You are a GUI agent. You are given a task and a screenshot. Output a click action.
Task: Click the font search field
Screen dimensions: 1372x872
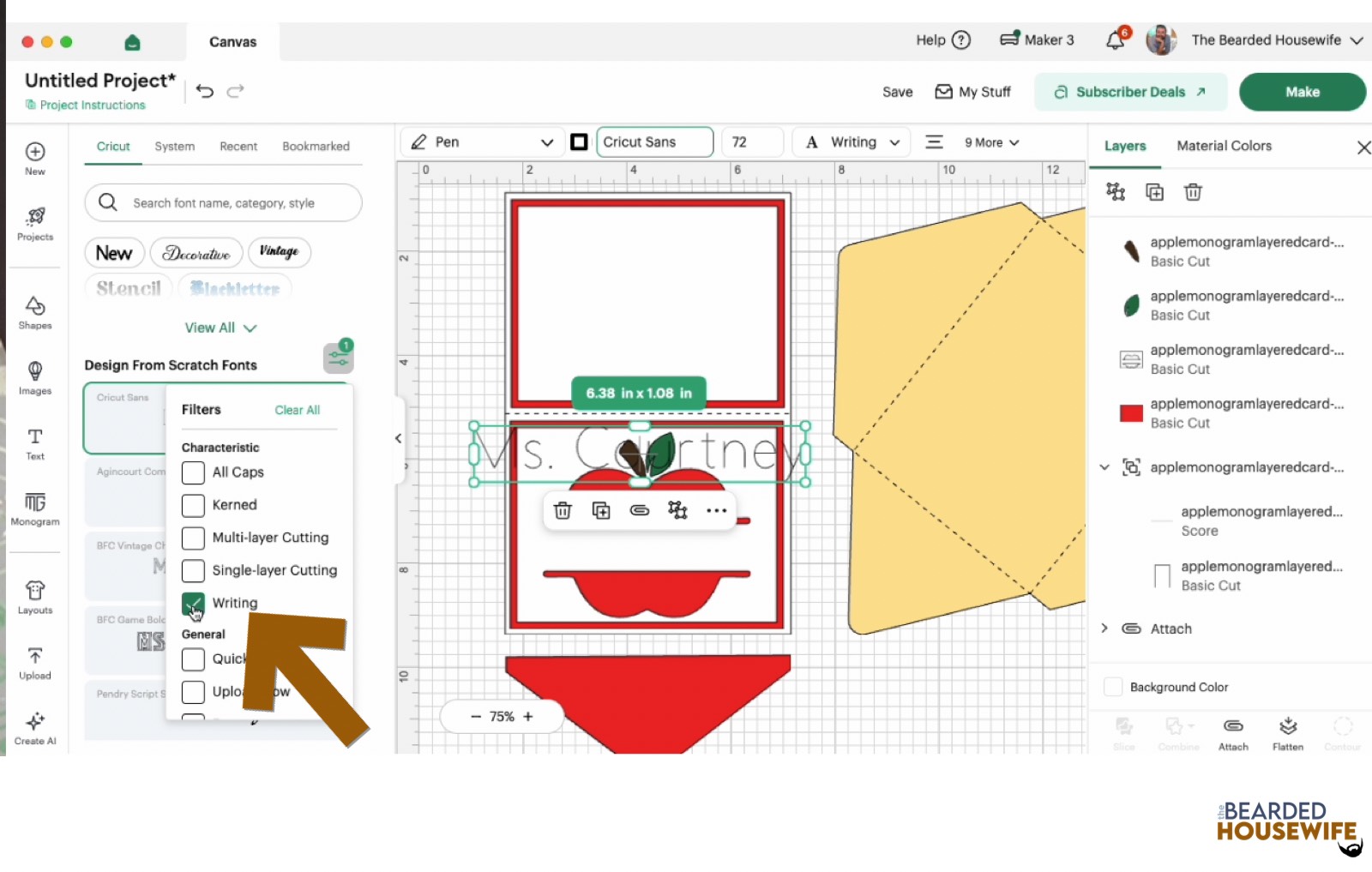click(224, 202)
